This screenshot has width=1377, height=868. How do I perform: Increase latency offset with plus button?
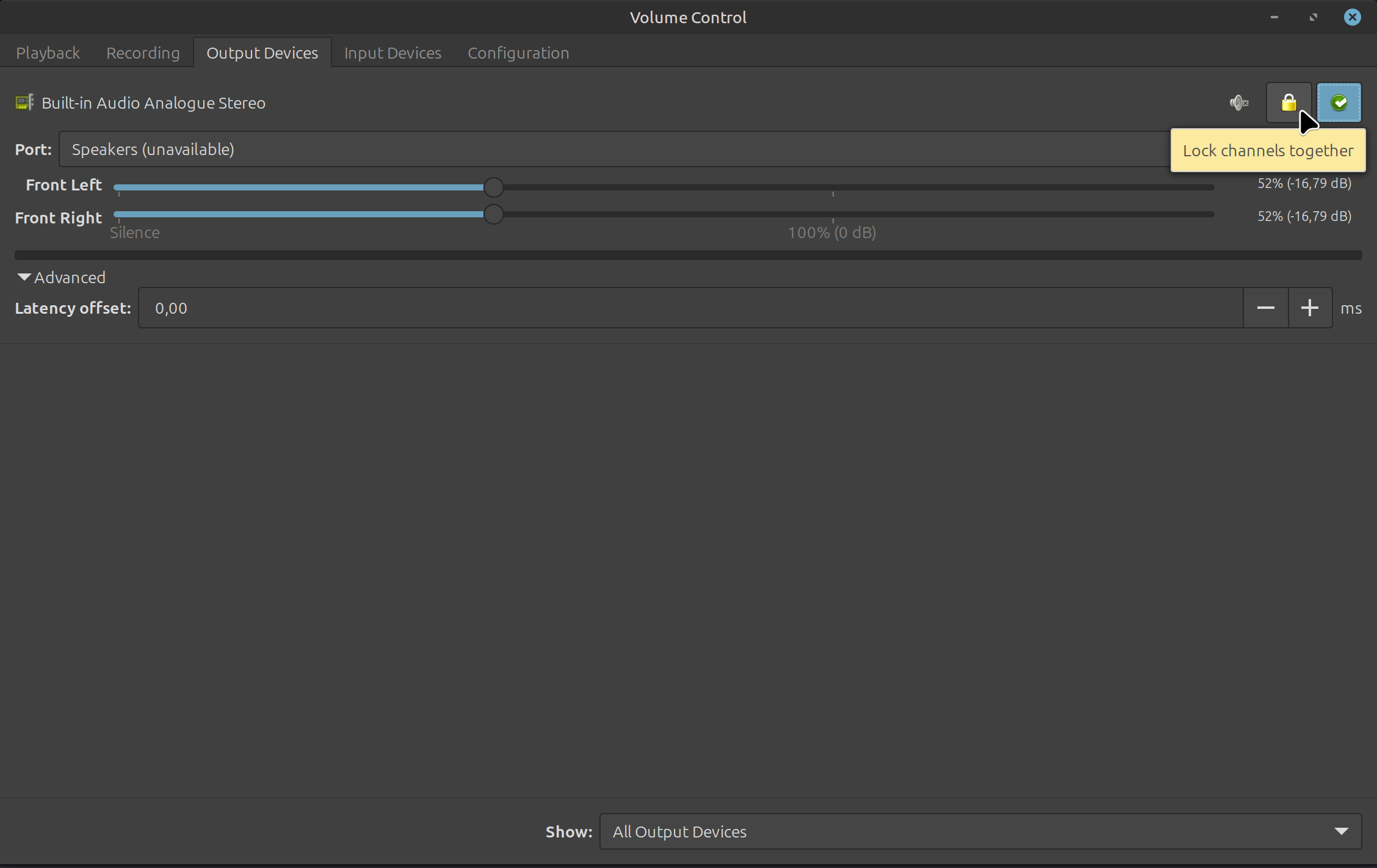pyautogui.click(x=1309, y=308)
